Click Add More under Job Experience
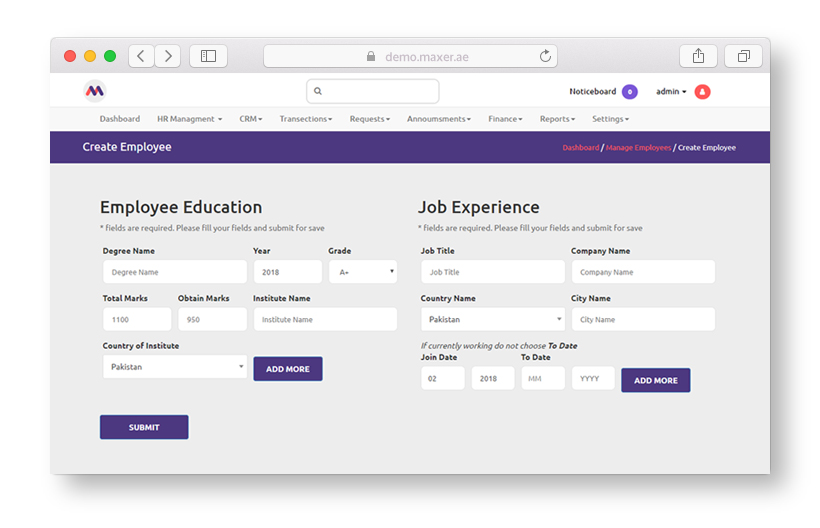This screenshot has height=528, width=820. [x=655, y=381]
